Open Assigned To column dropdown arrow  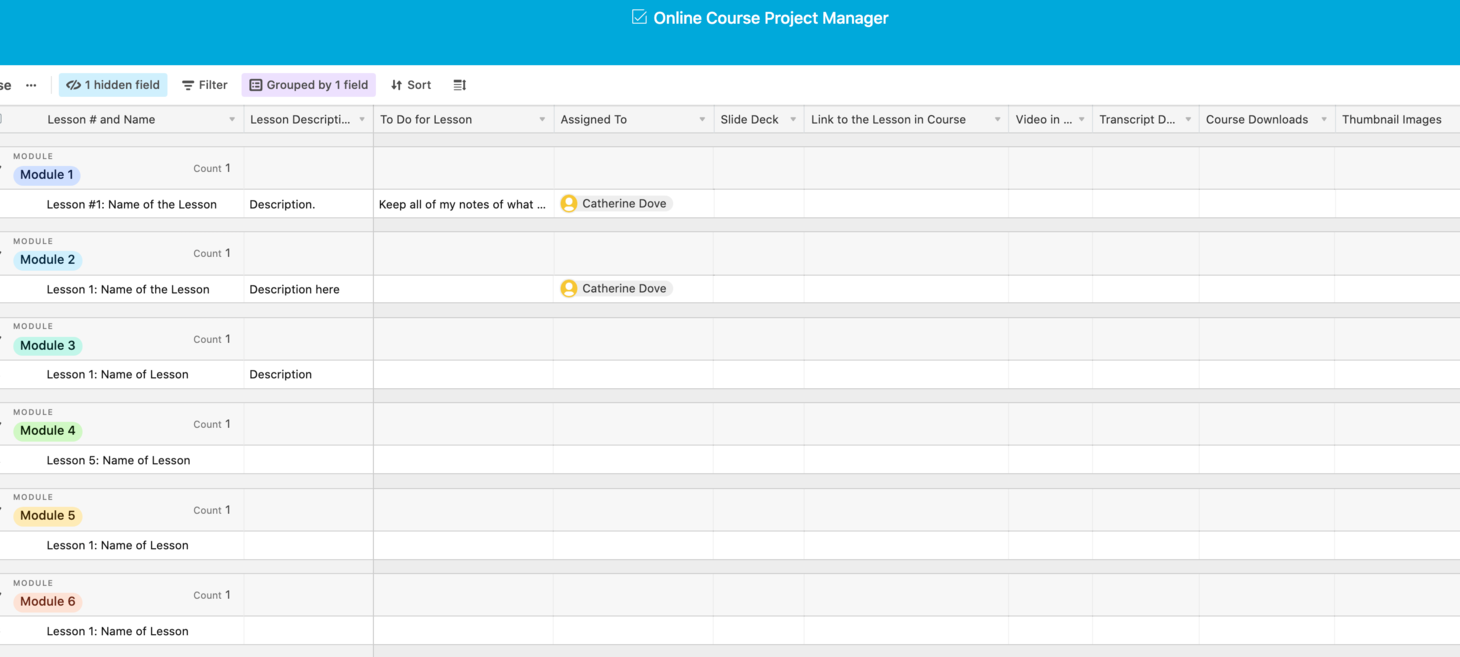[702, 120]
